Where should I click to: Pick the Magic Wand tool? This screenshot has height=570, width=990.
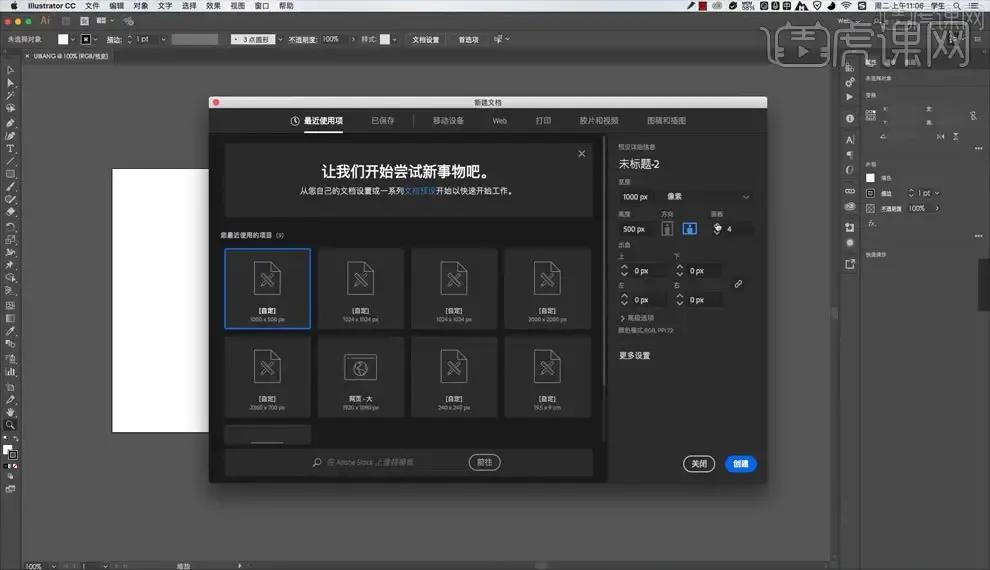coord(11,96)
